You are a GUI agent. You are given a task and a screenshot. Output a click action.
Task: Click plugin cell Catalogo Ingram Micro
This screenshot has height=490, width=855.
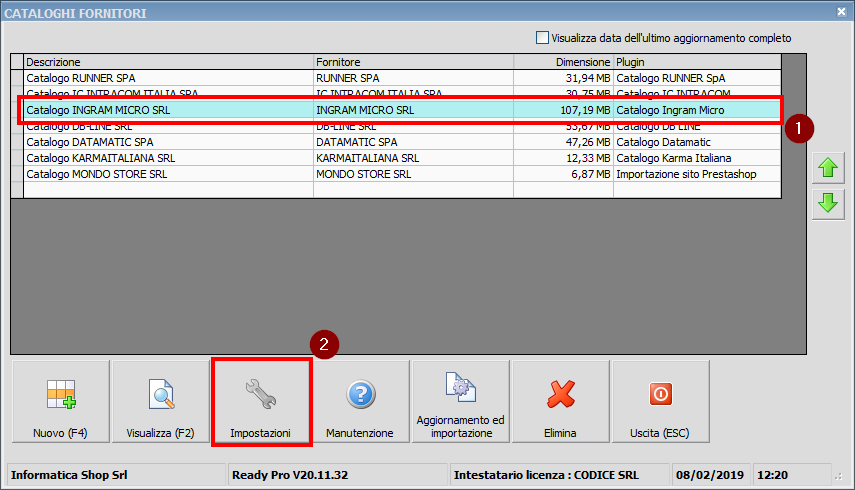point(697,110)
